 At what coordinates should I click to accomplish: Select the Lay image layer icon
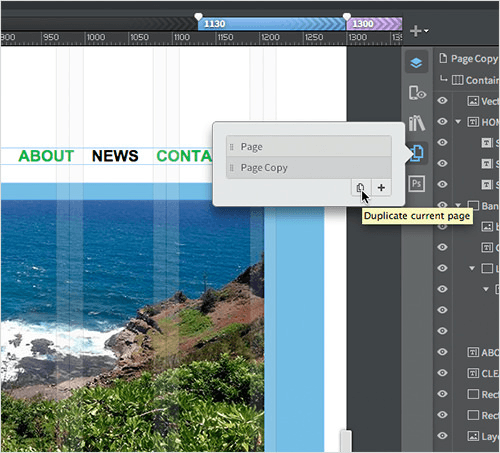473,436
